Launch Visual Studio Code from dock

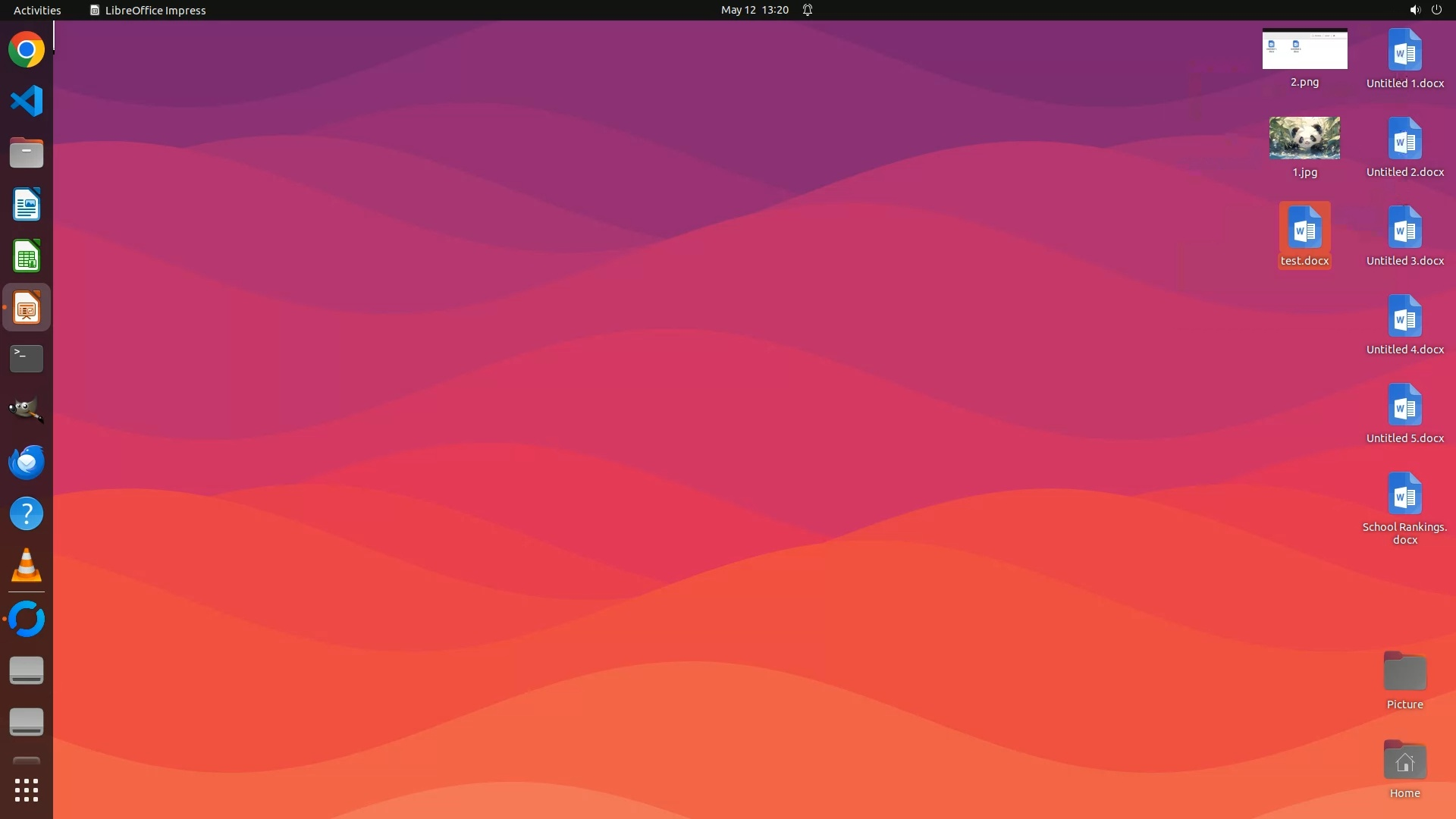pos(27,101)
